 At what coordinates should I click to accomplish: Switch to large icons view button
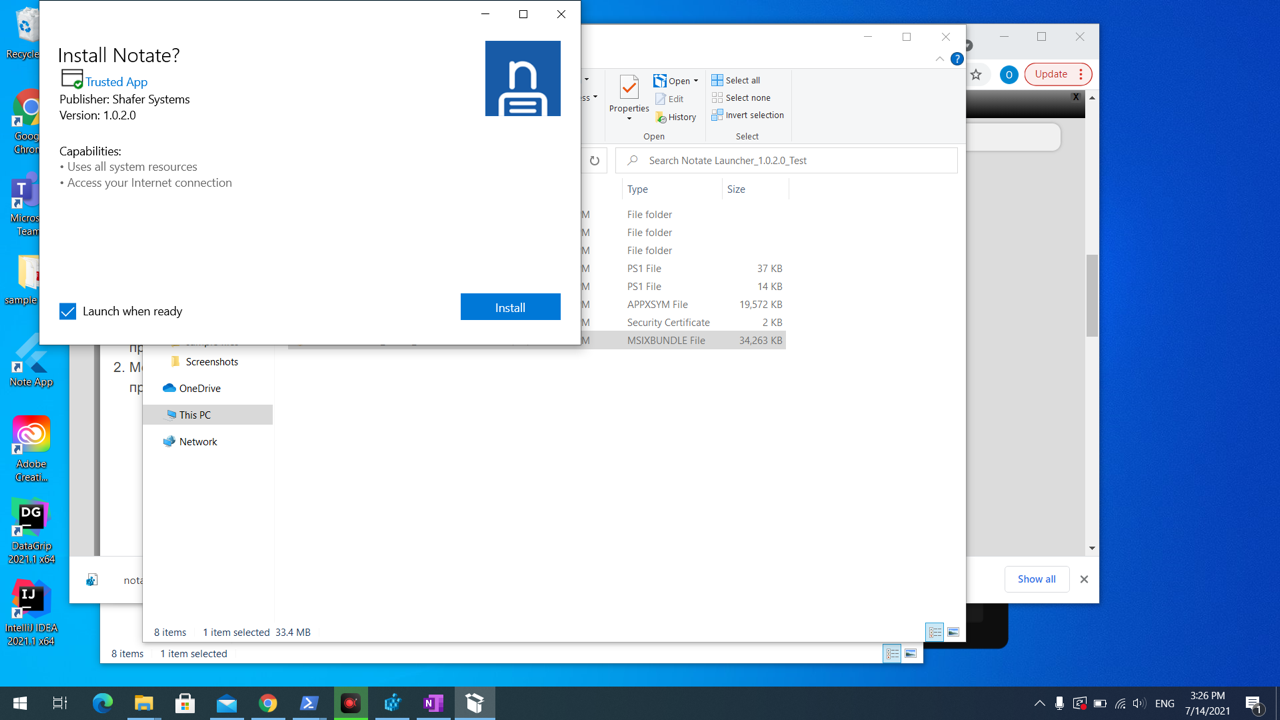[x=953, y=632]
